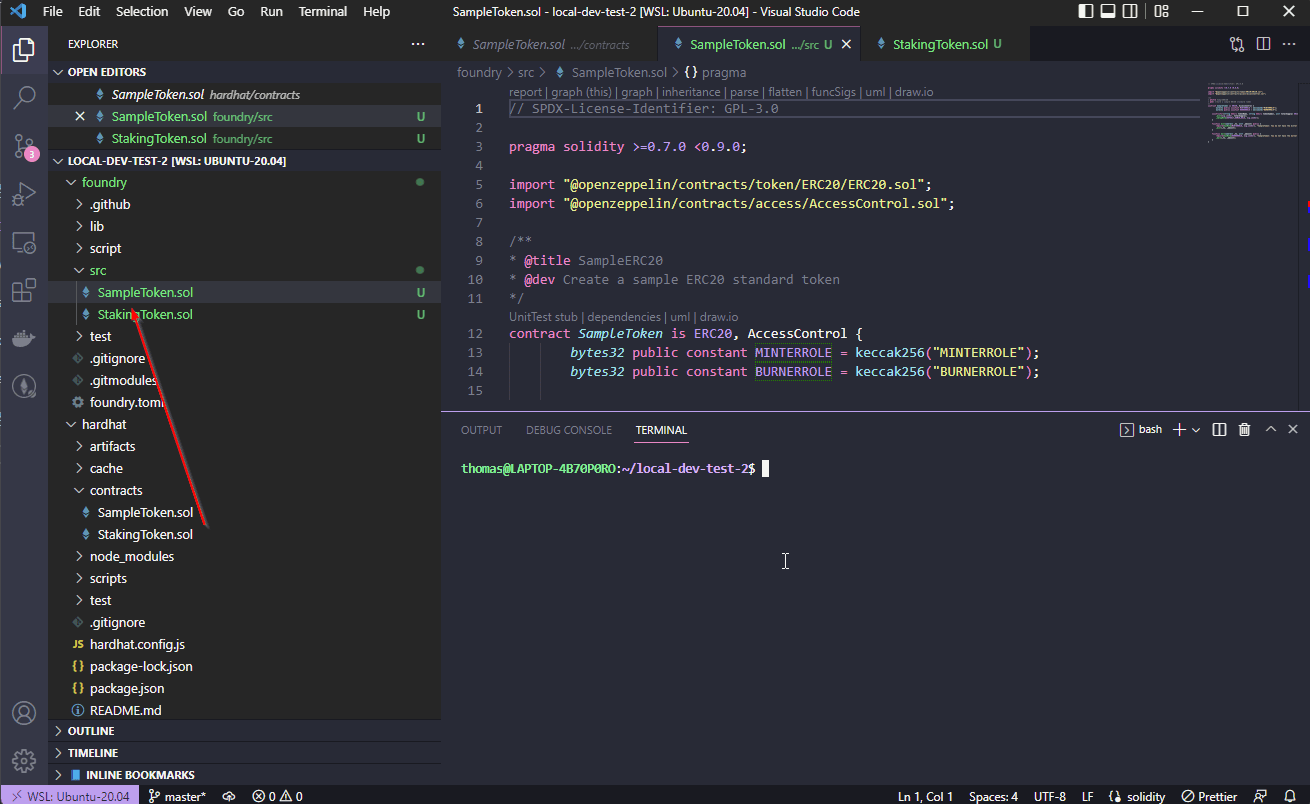This screenshot has width=1310, height=804.
Task: Expand the artifacts folder
Action: (x=81, y=446)
